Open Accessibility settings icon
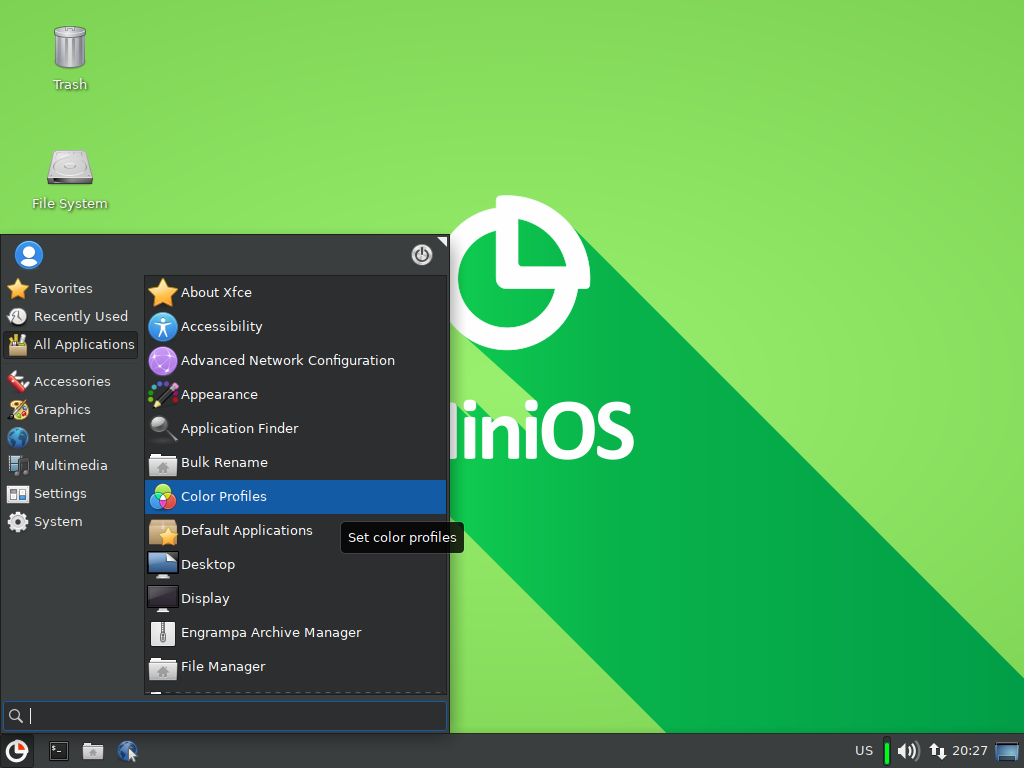Screen dimensions: 1024x768 point(163,327)
